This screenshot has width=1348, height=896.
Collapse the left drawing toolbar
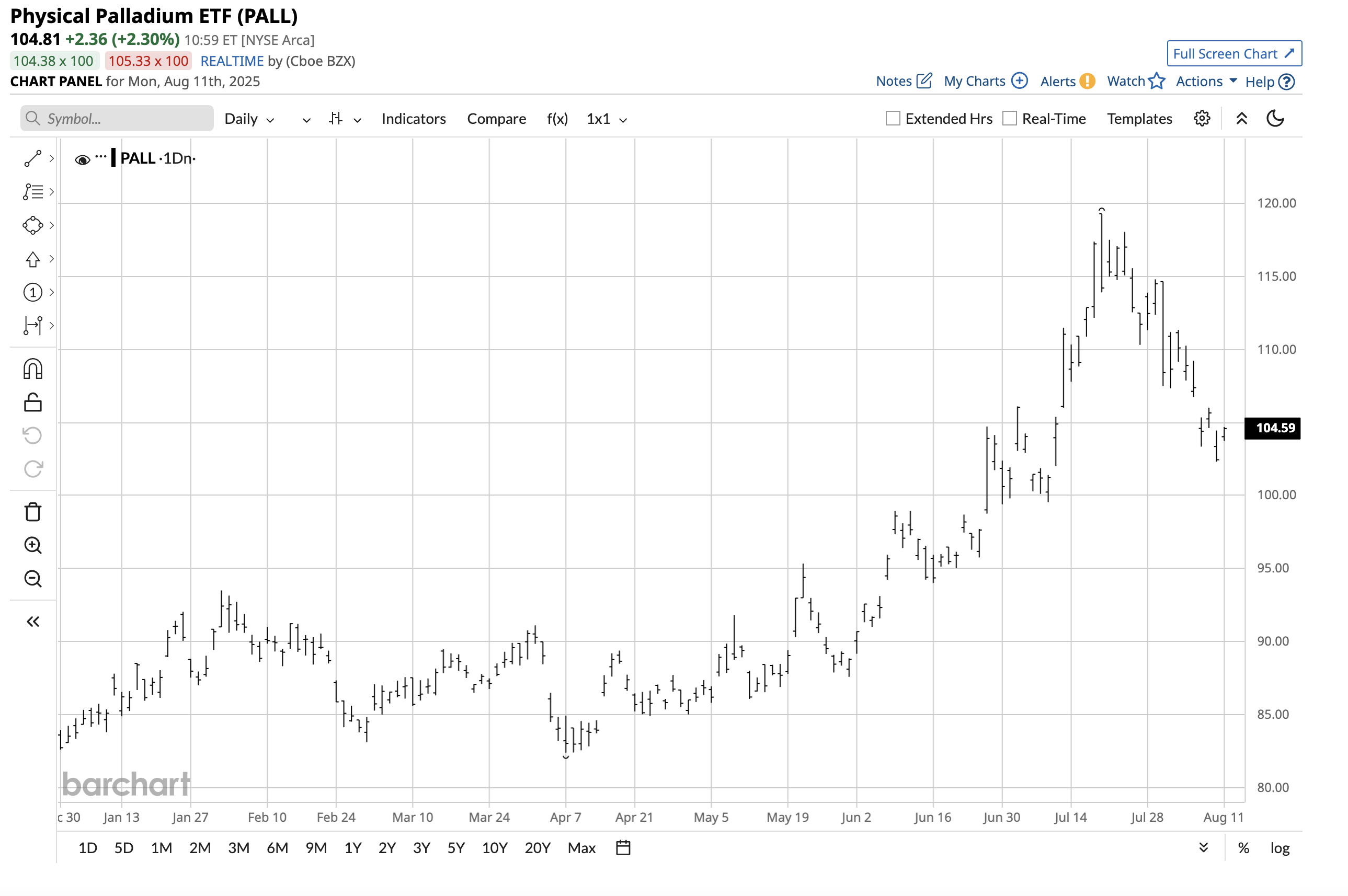(x=32, y=621)
